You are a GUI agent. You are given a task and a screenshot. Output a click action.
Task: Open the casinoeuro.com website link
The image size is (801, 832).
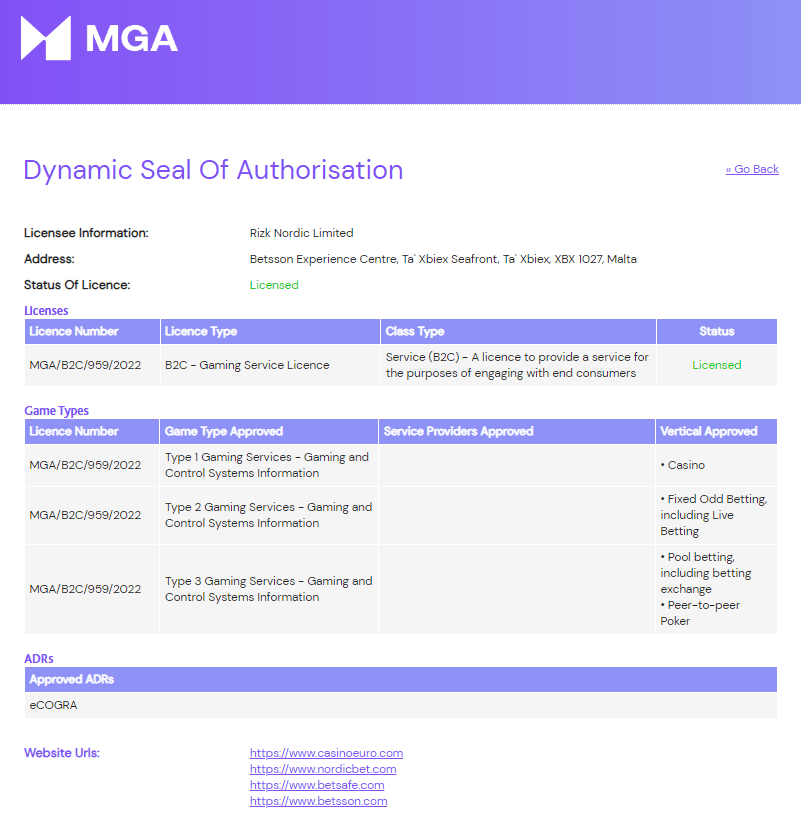click(x=326, y=753)
